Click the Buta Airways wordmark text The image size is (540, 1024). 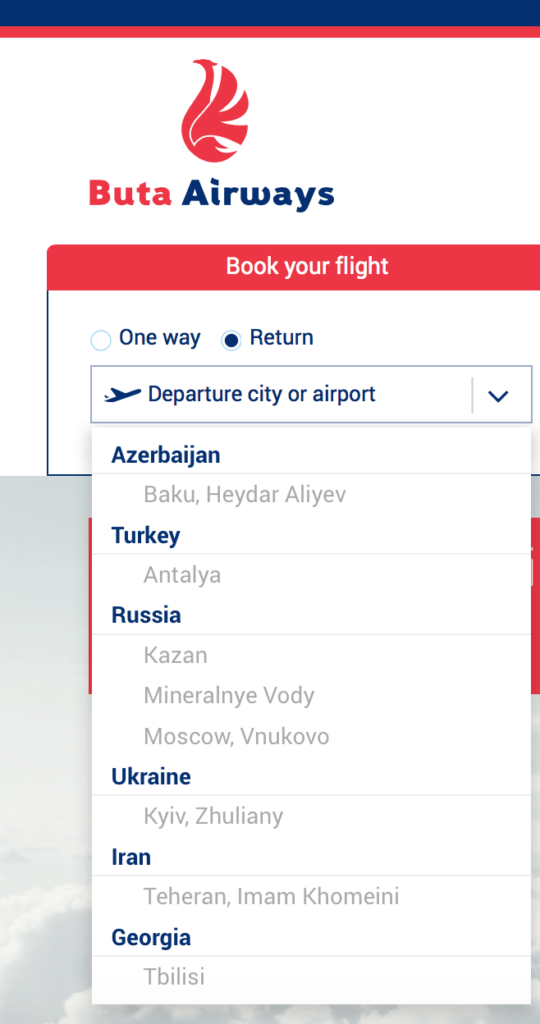click(212, 193)
